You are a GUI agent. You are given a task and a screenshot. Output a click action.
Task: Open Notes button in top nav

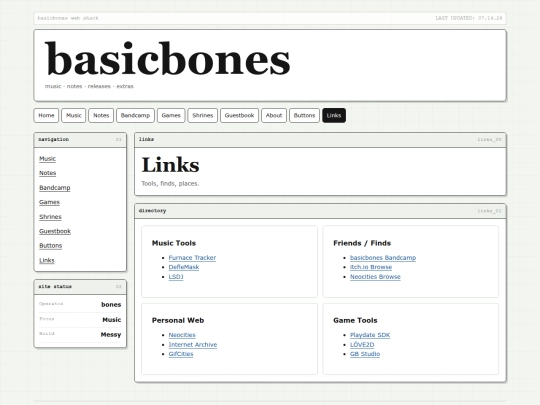tap(101, 115)
